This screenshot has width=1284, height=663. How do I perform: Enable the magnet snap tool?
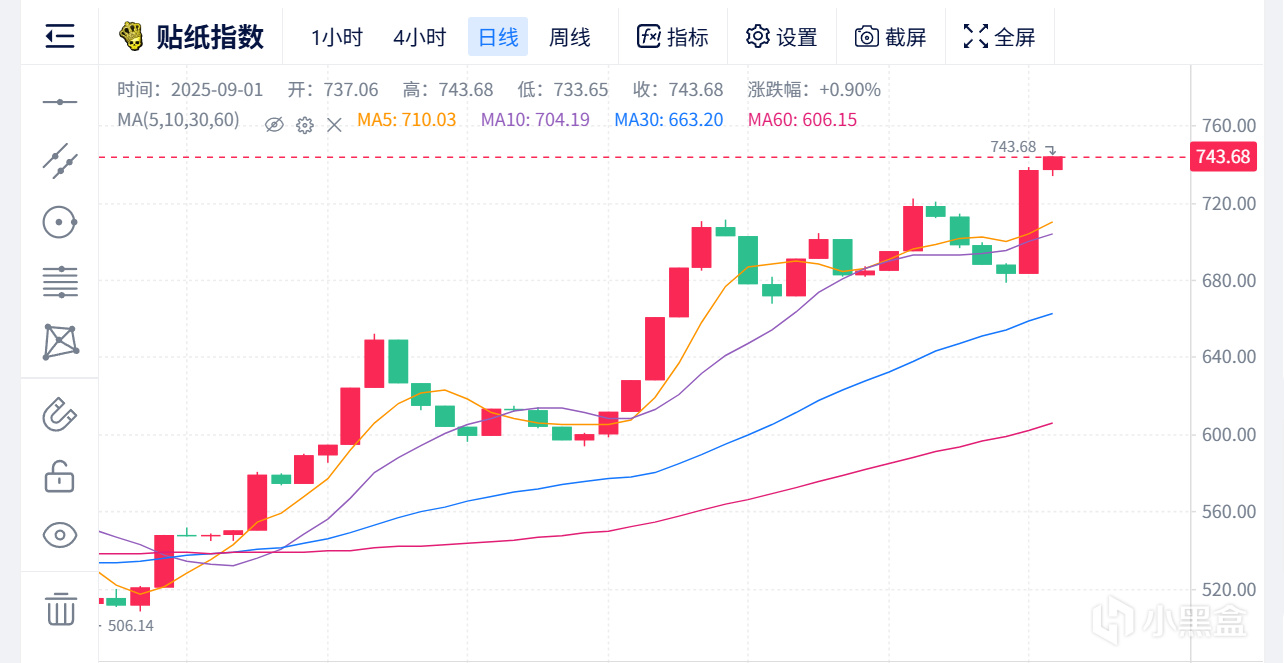click(60, 413)
